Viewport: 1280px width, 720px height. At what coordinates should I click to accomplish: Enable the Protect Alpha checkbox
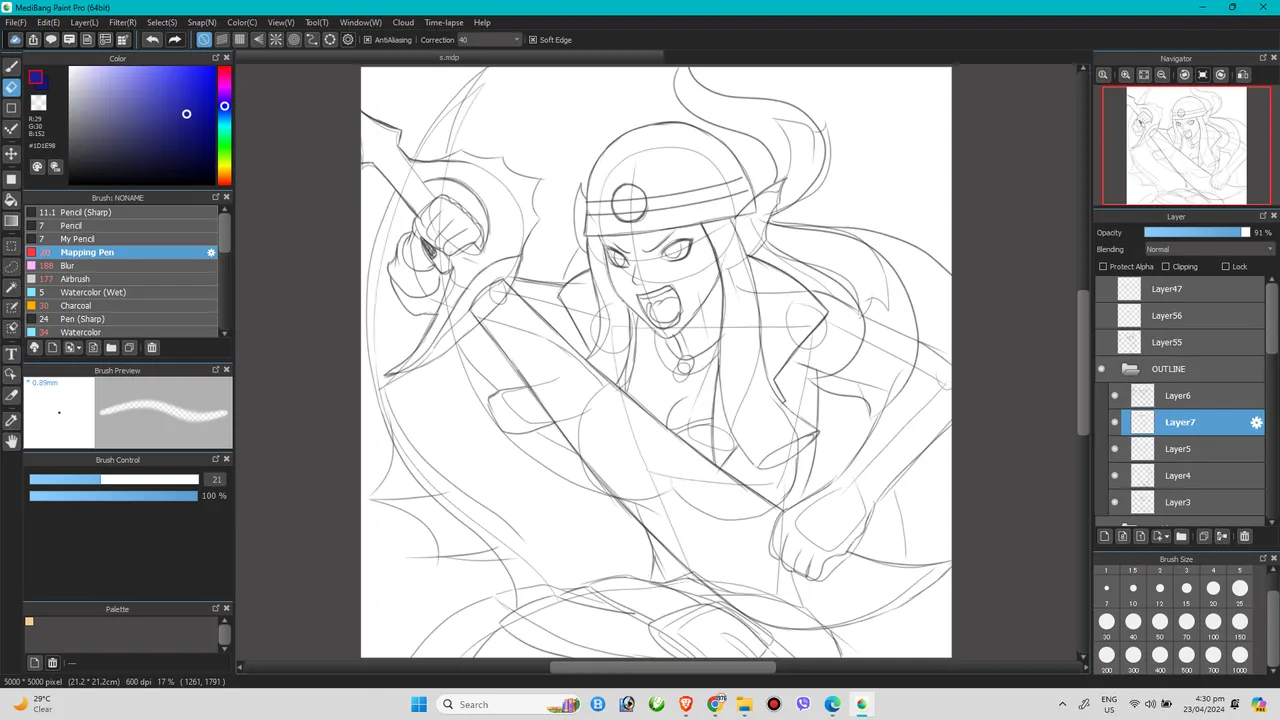(1103, 267)
